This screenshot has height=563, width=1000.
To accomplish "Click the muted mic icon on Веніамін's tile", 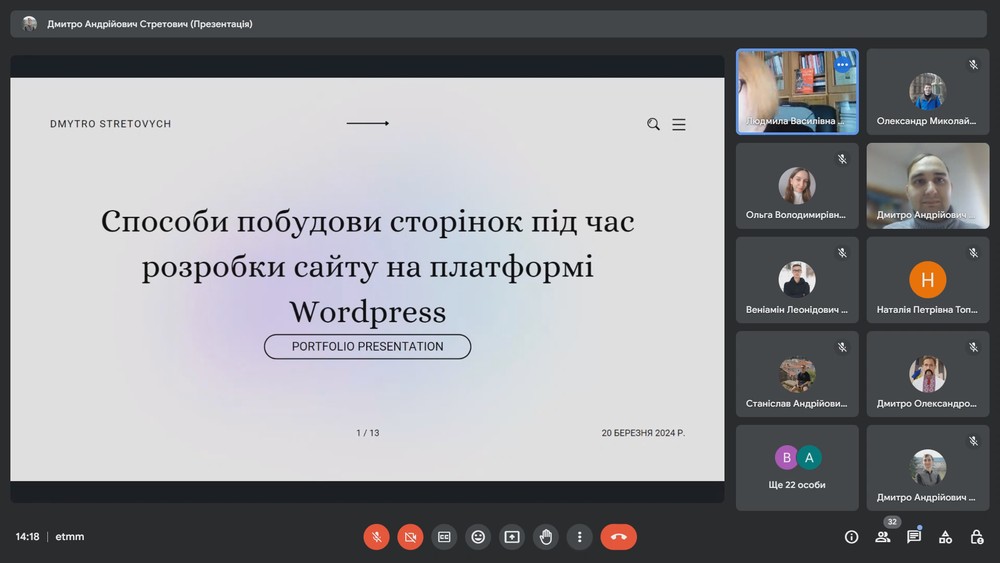I will [x=842, y=252].
